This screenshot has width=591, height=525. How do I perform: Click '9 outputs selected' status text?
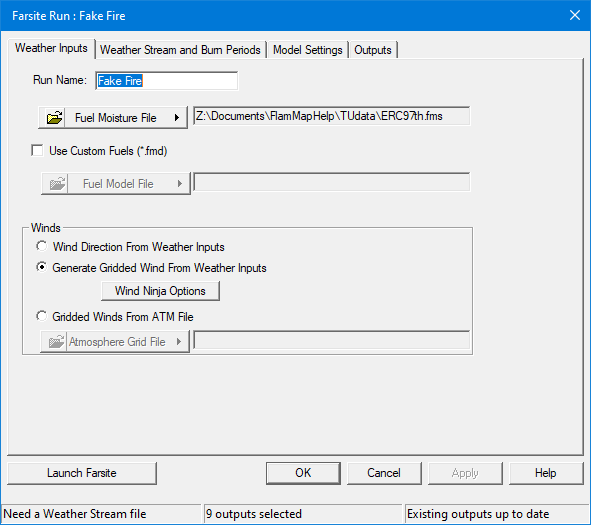pos(254,514)
